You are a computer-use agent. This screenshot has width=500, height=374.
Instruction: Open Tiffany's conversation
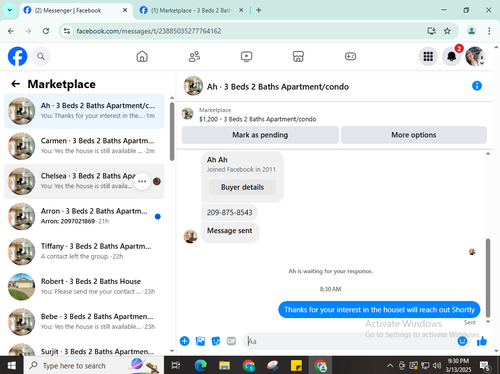point(84,251)
